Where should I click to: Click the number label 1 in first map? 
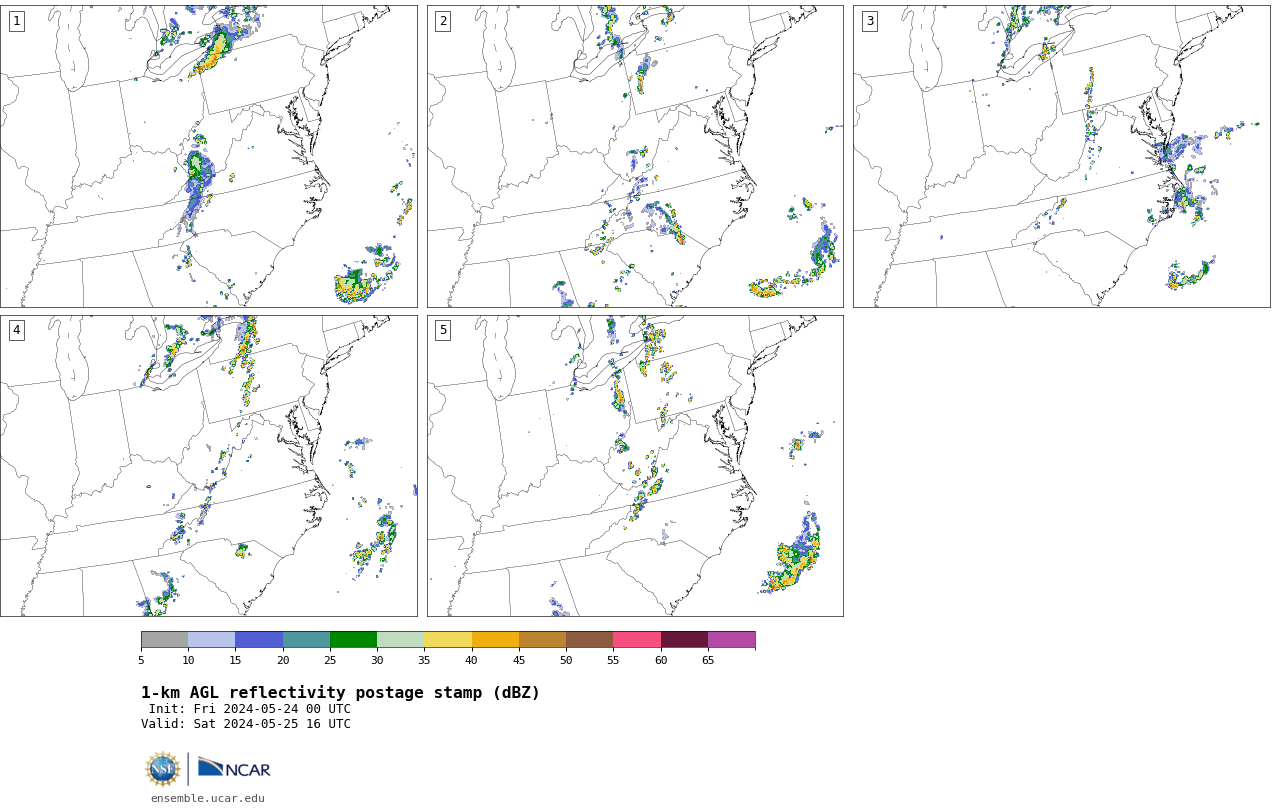(16, 21)
